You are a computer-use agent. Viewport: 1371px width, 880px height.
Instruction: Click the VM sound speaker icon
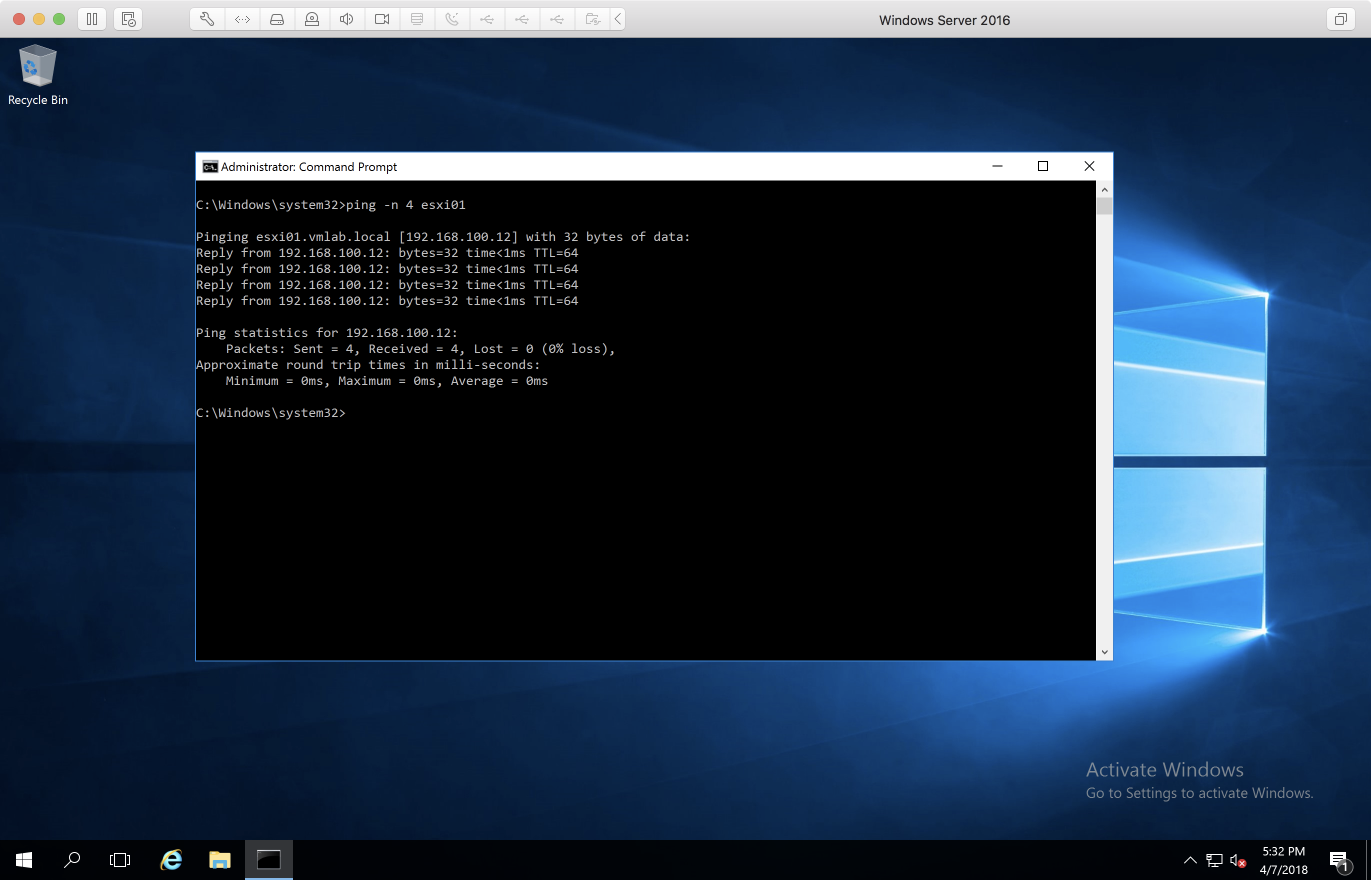click(346, 19)
